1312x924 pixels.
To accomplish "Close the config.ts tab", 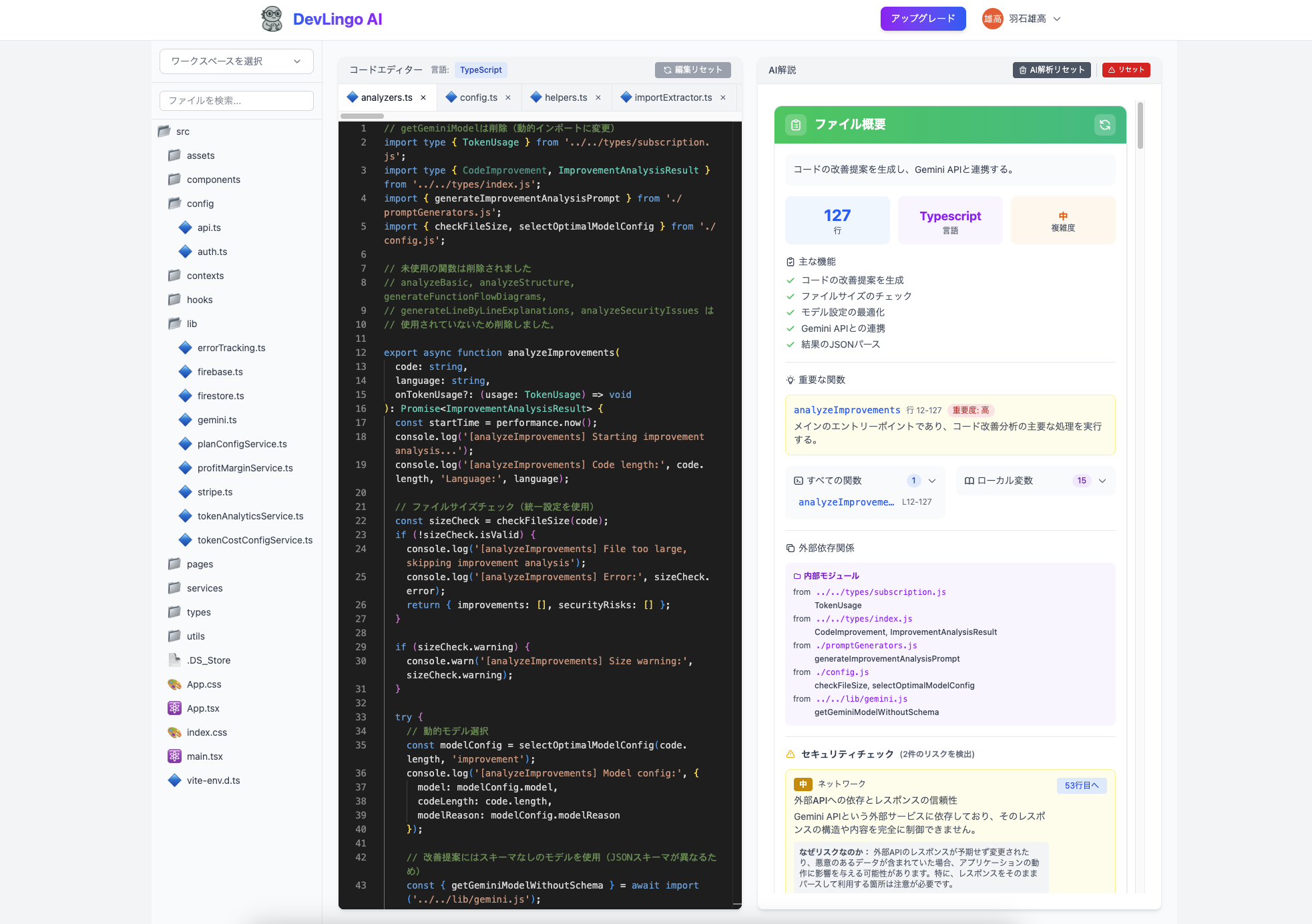I will pyautogui.click(x=508, y=97).
